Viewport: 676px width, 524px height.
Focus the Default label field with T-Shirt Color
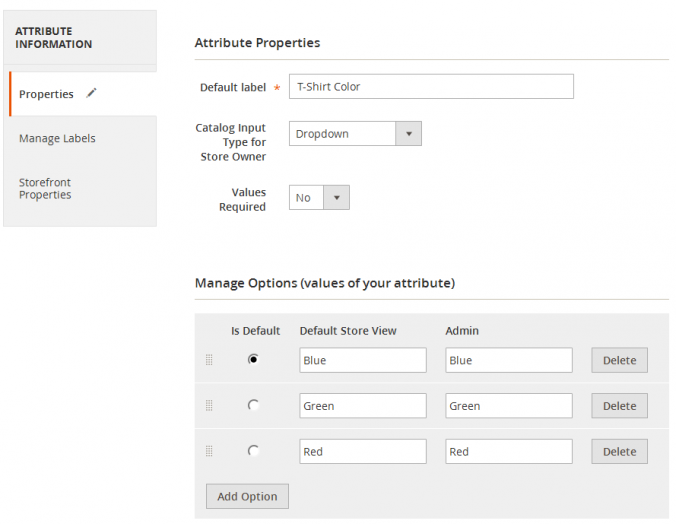pos(432,87)
